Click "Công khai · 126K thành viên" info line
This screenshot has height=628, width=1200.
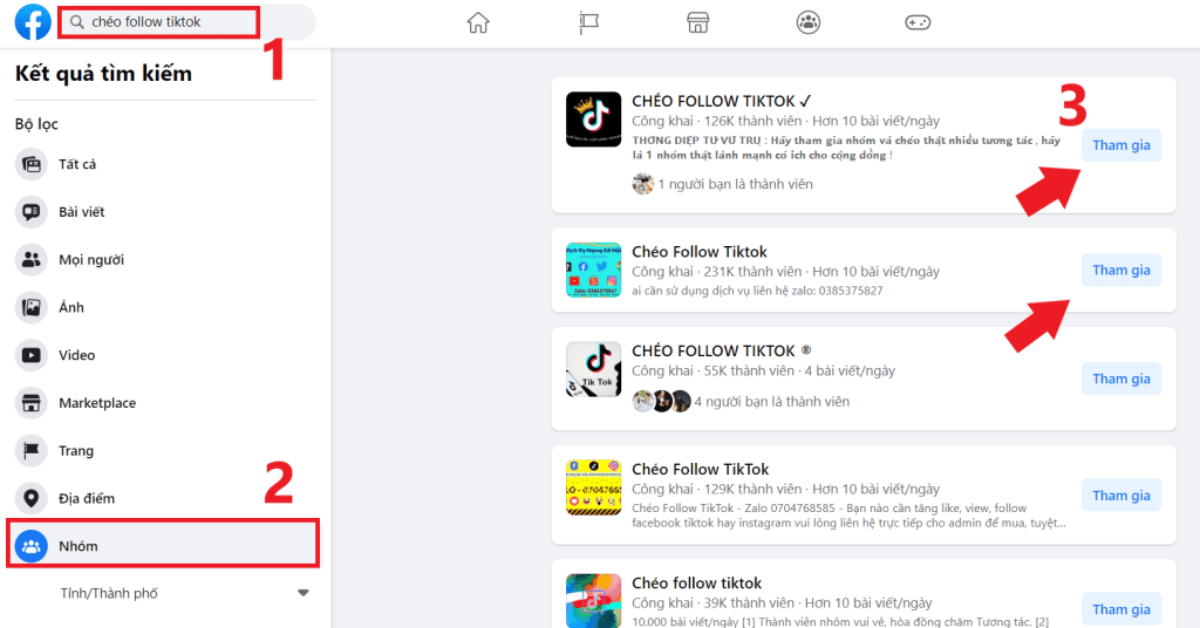[786, 121]
